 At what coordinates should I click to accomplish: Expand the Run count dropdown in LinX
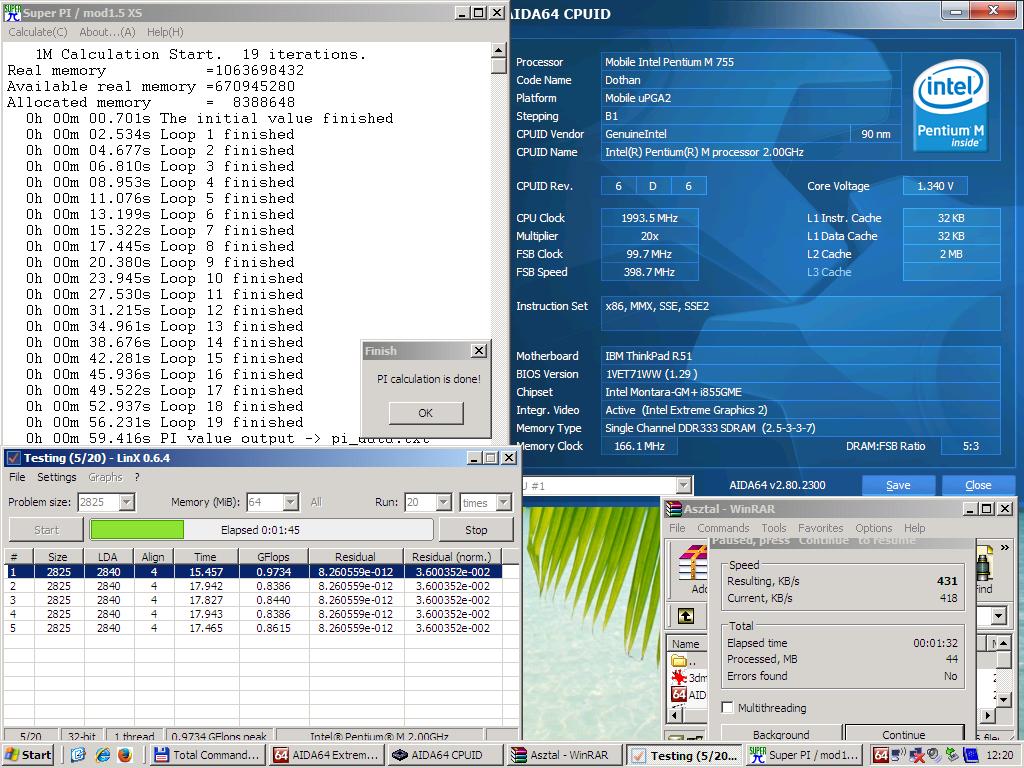click(x=443, y=502)
